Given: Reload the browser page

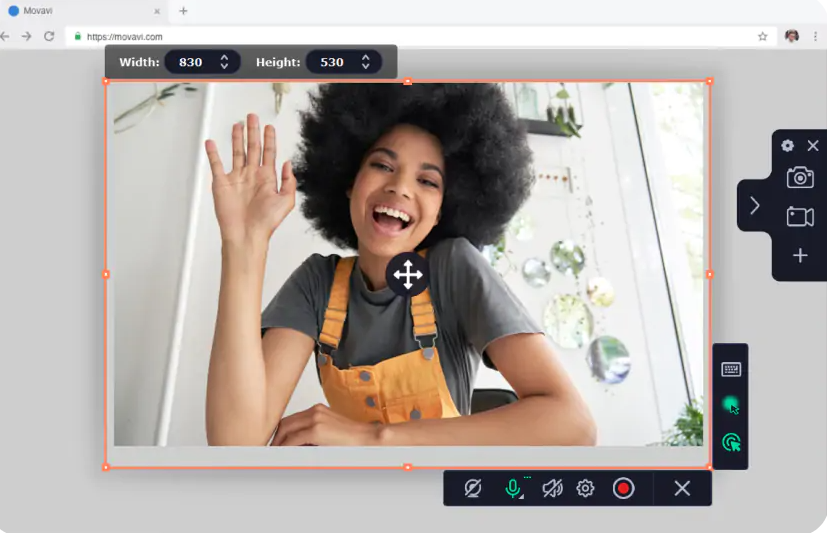Looking at the screenshot, I should pos(49,36).
